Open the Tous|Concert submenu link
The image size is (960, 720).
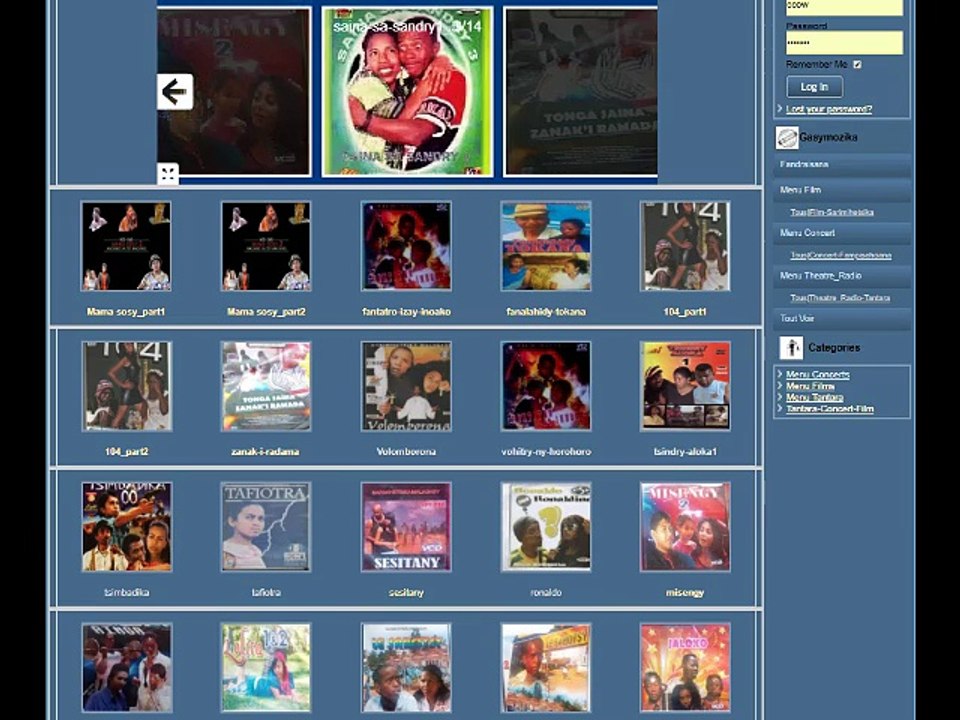840,255
